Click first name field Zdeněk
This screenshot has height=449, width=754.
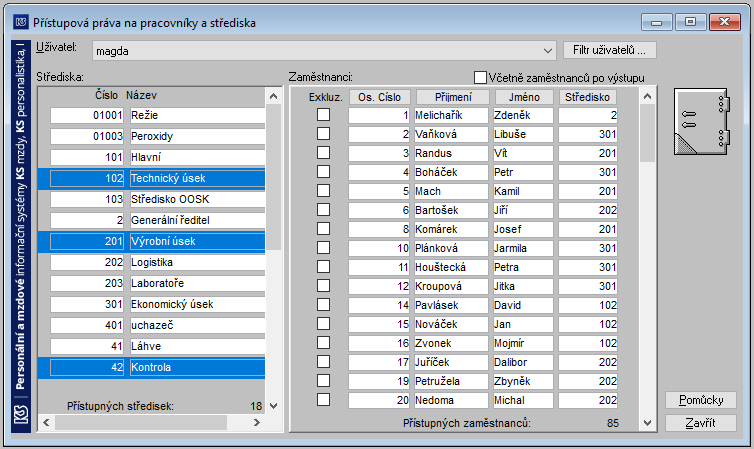[x=523, y=115]
